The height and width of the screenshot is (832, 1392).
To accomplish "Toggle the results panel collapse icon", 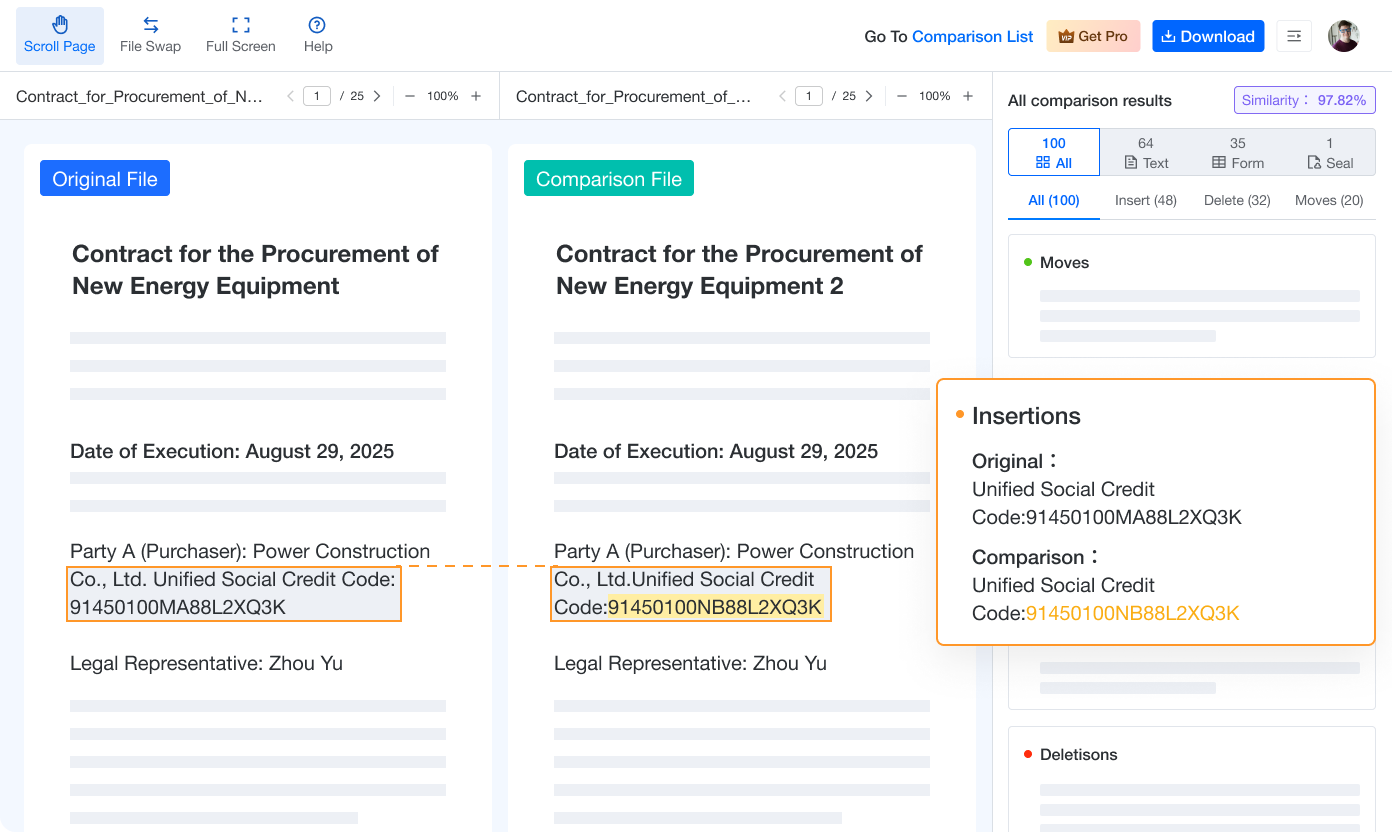I will coord(1294,36).
